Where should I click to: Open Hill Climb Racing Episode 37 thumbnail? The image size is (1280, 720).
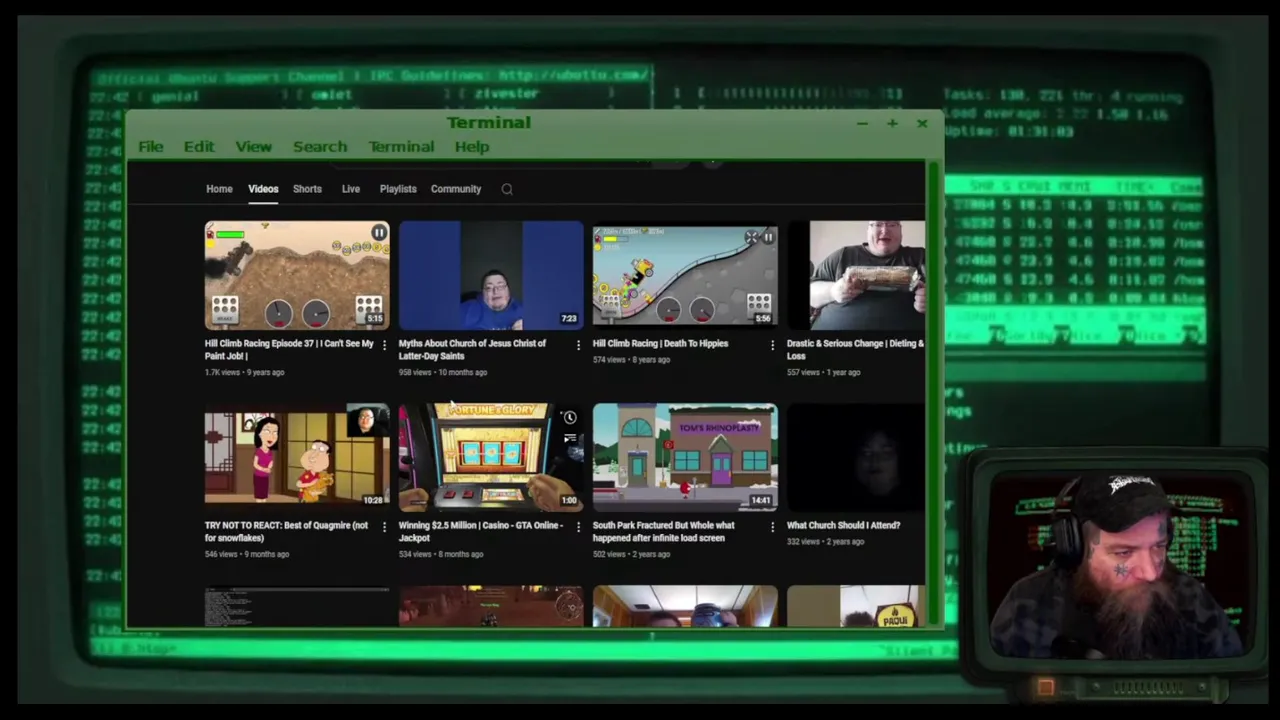click(297, 275)
